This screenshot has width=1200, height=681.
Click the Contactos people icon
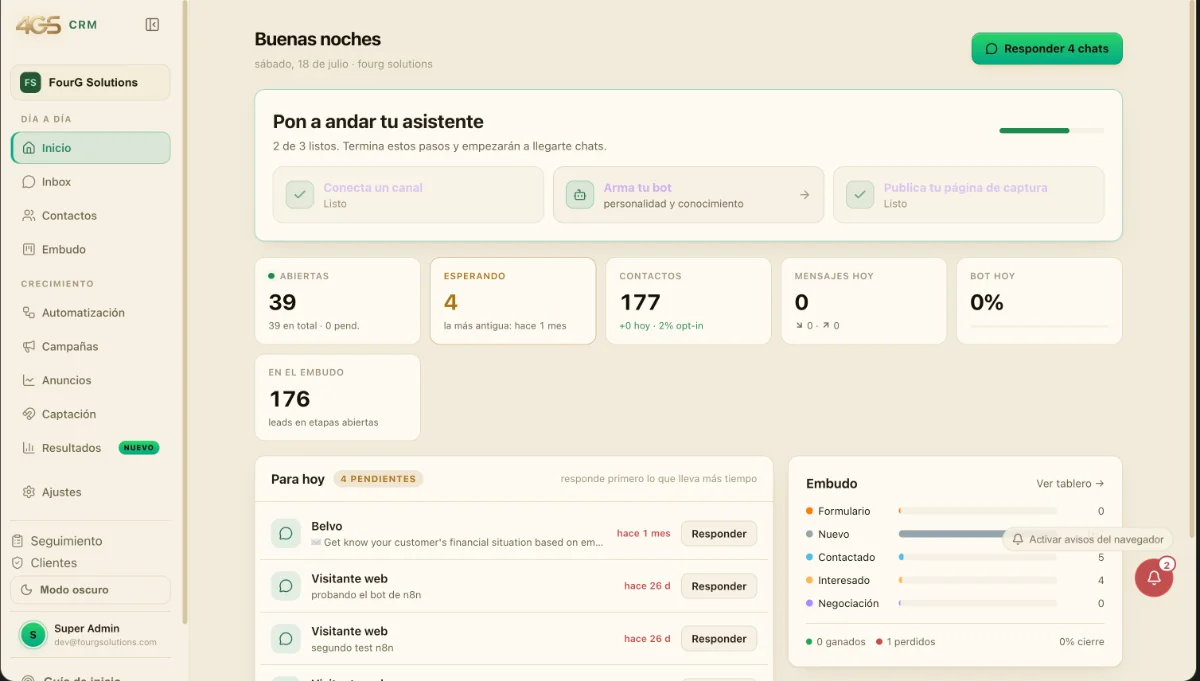coord(29,216)
